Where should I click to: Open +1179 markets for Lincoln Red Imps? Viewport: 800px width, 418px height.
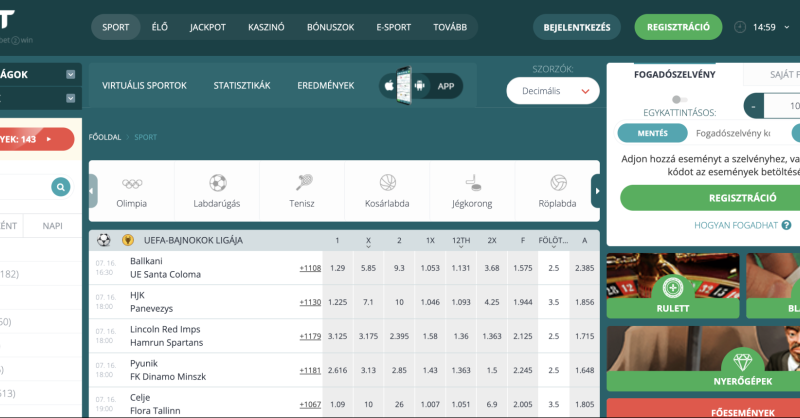[x=310, y=336]
